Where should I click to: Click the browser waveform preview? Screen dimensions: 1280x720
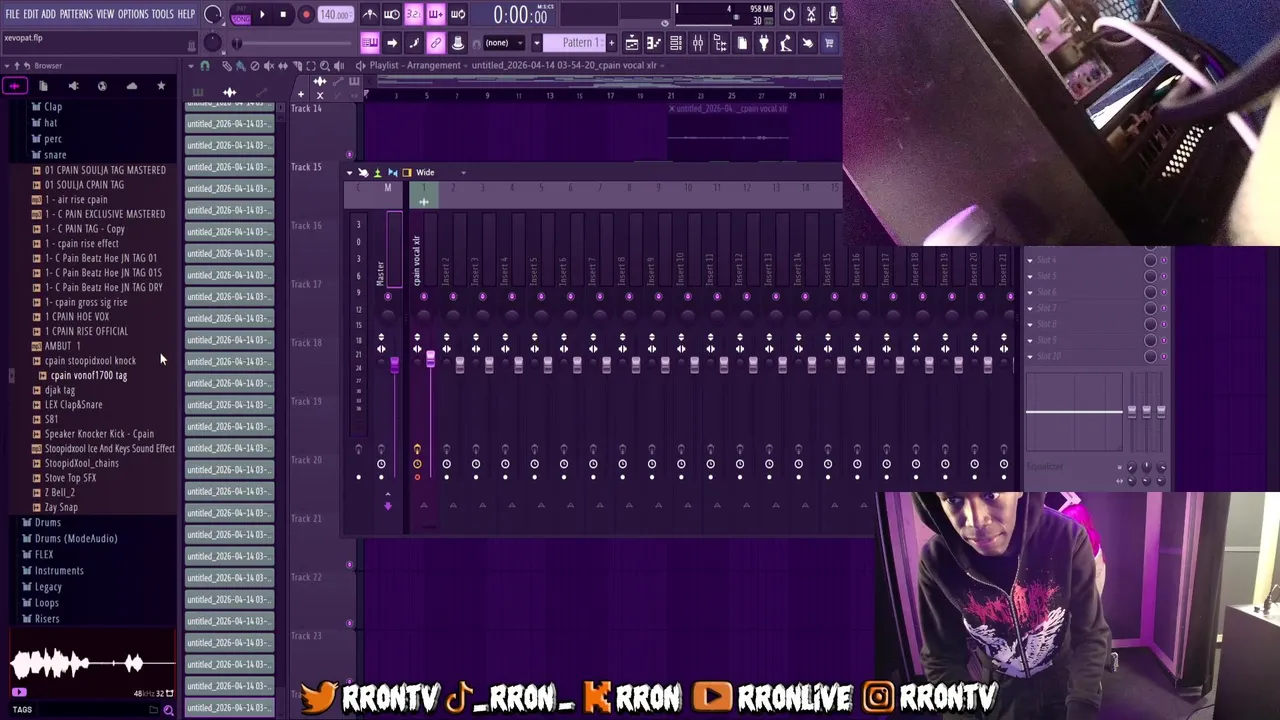click(x=92, y=663)
